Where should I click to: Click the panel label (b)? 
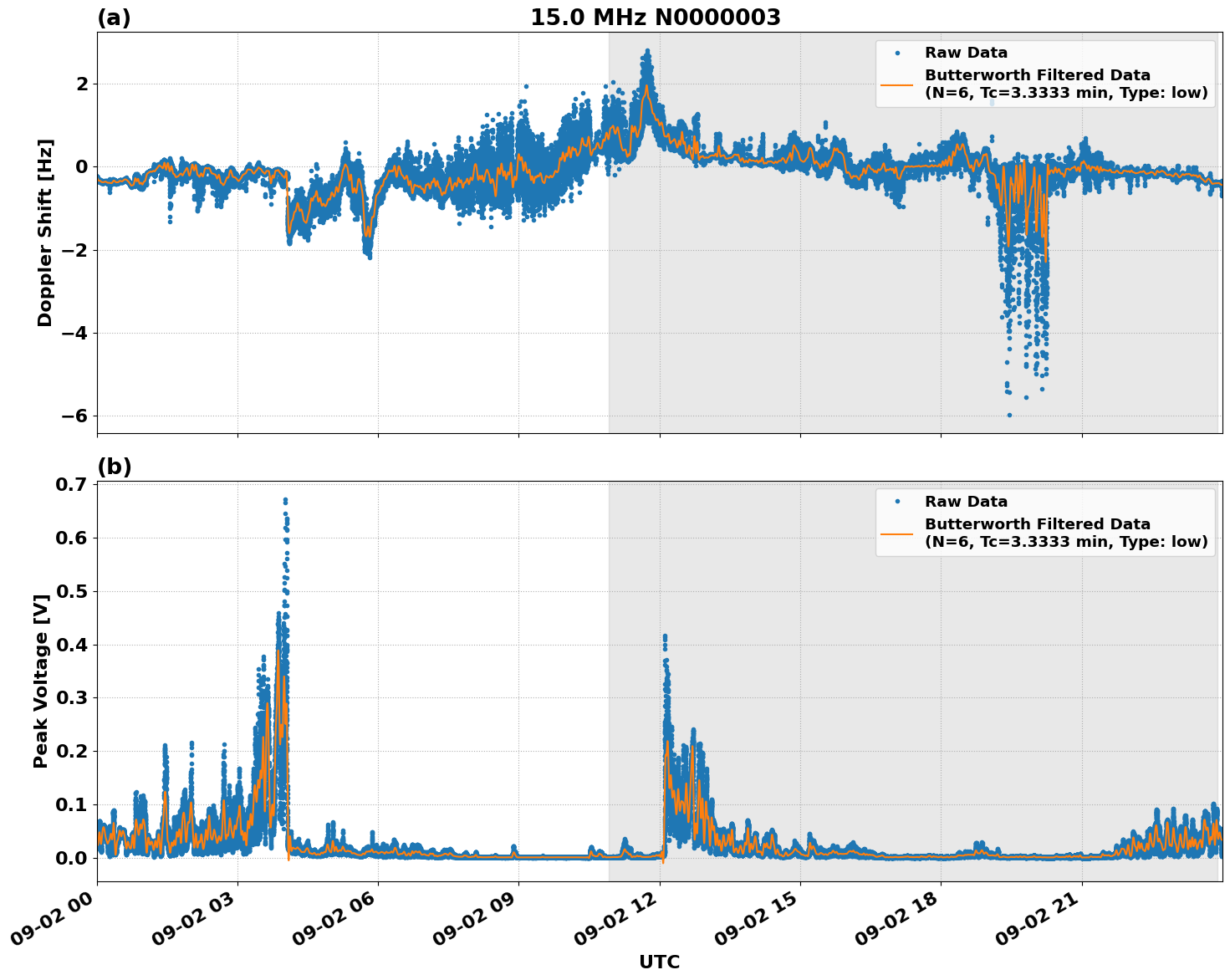115,466
